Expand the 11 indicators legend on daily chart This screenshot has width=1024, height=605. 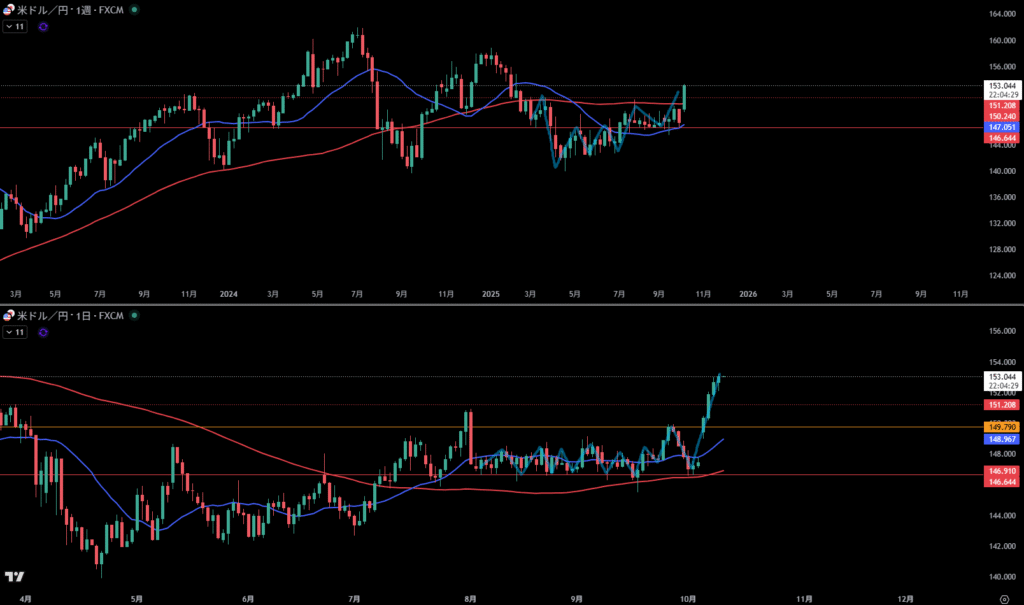point(15,333)
